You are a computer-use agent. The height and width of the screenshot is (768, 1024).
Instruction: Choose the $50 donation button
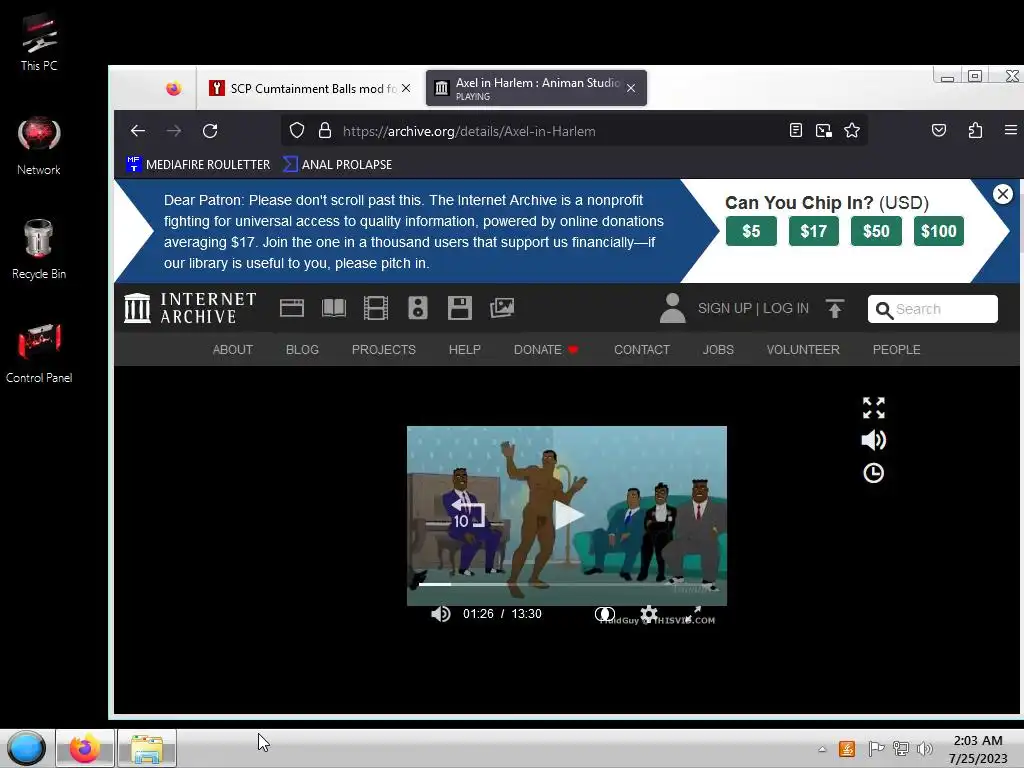[x=876, y=231]
